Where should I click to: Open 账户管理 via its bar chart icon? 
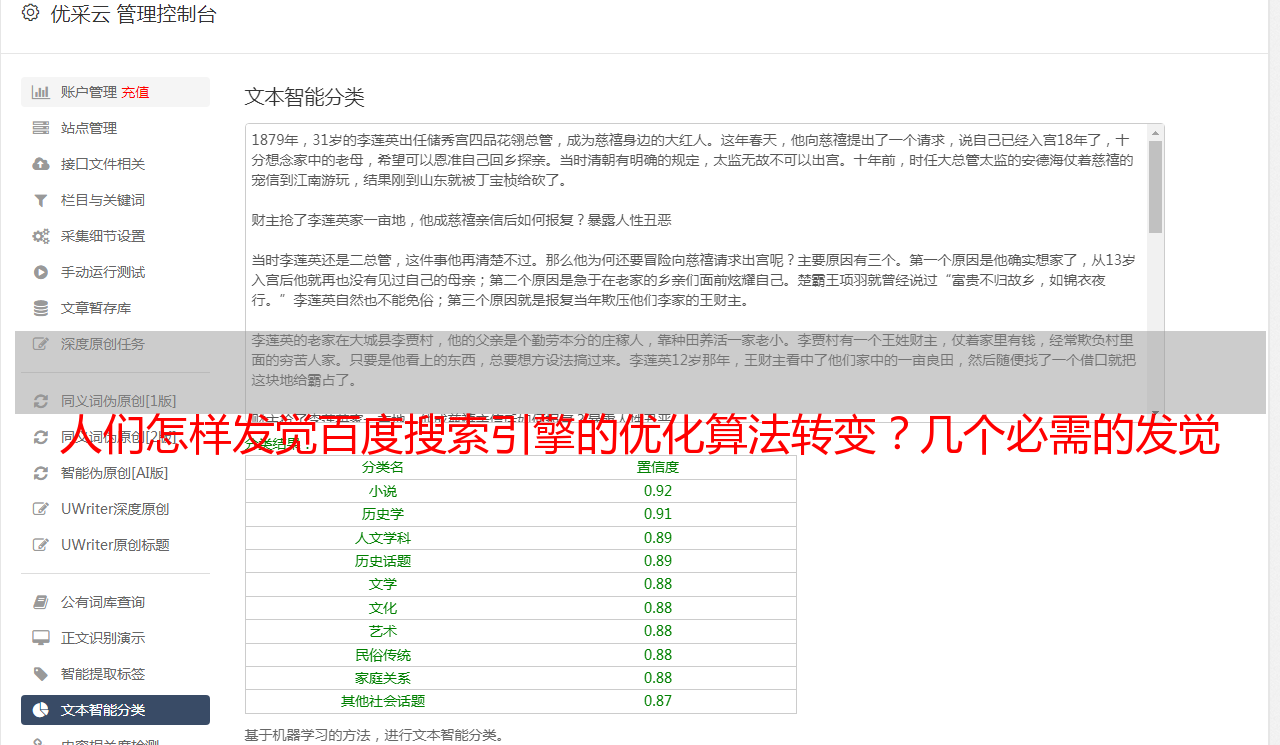pos(41,92)
